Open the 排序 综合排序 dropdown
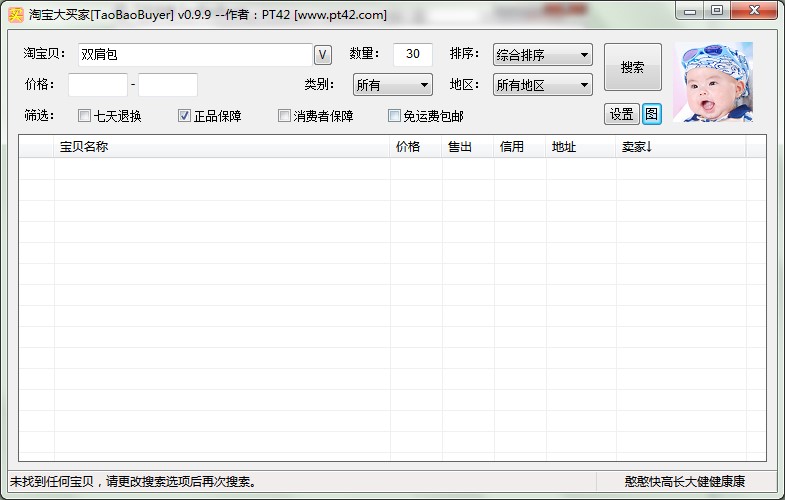 coord(543,55)
